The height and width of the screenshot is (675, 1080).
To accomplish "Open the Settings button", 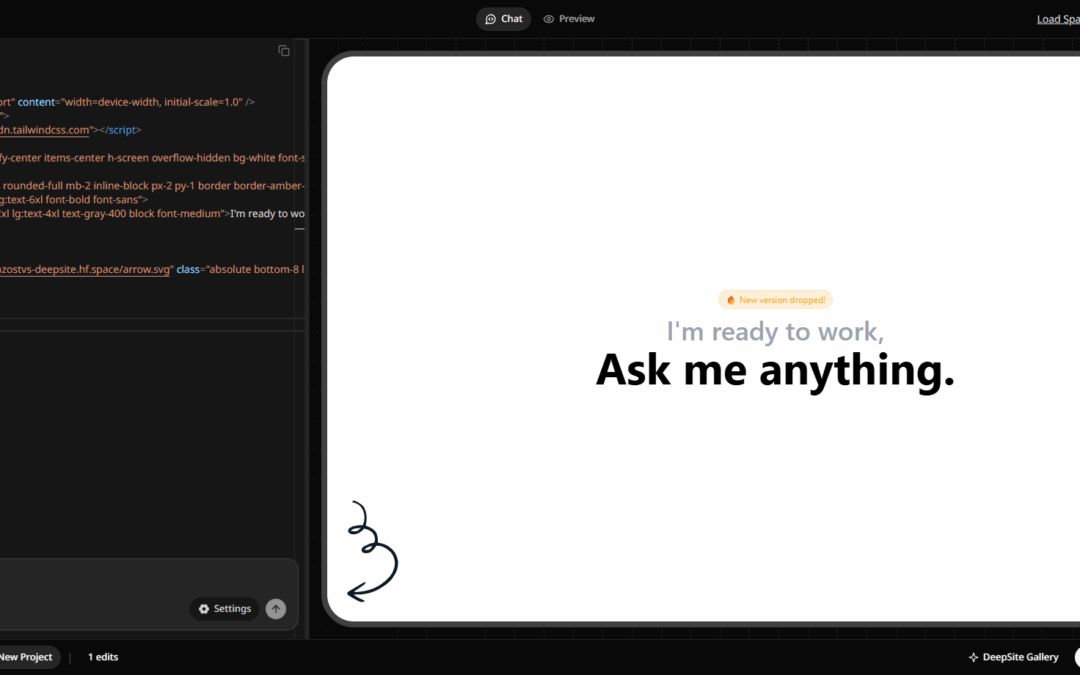I will [x=225, y=609].
